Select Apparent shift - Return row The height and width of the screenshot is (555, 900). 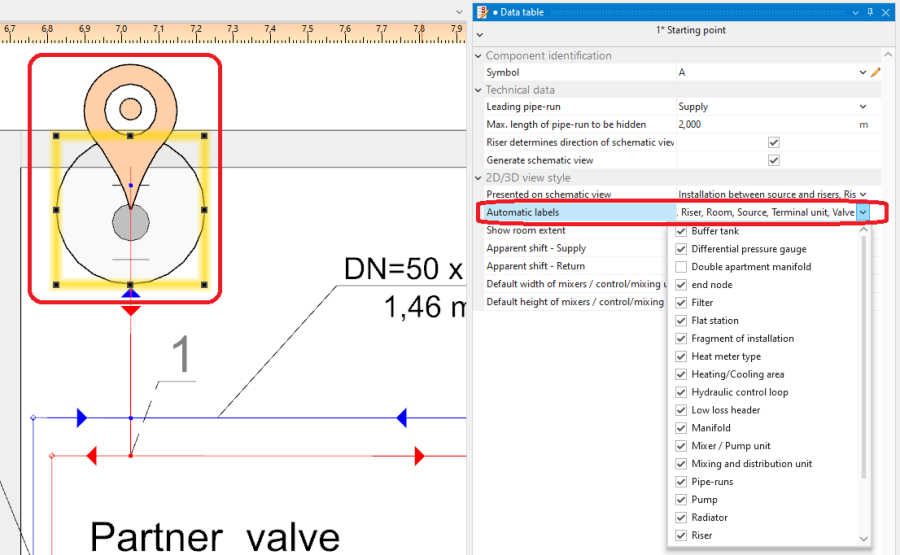[x=576, y=266]
